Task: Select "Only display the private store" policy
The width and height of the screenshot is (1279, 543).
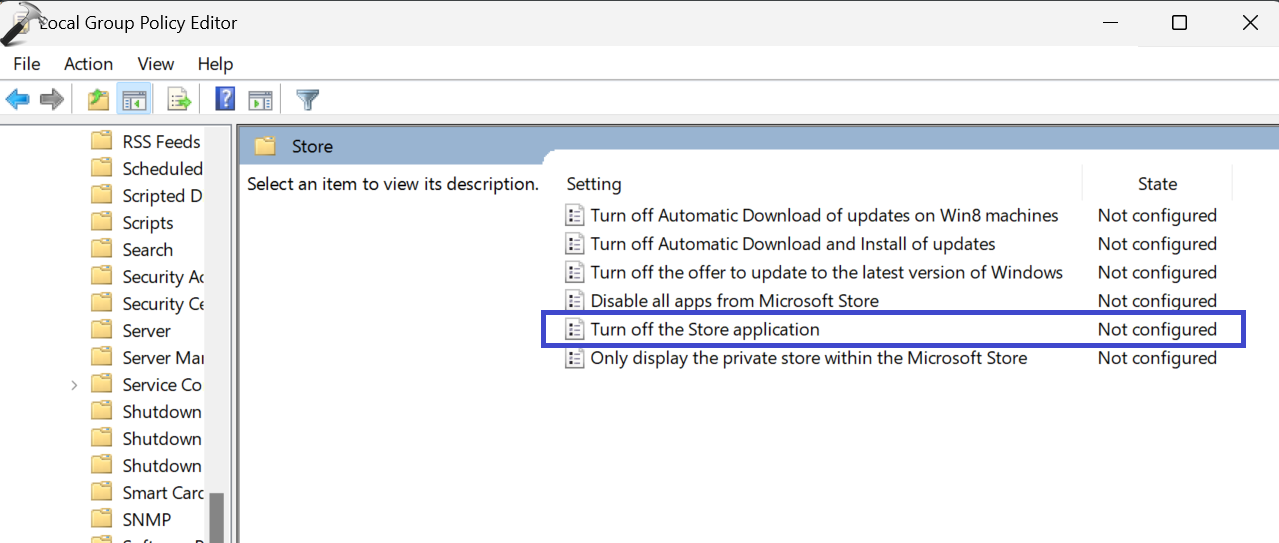Action: click(x=808, y=358)
